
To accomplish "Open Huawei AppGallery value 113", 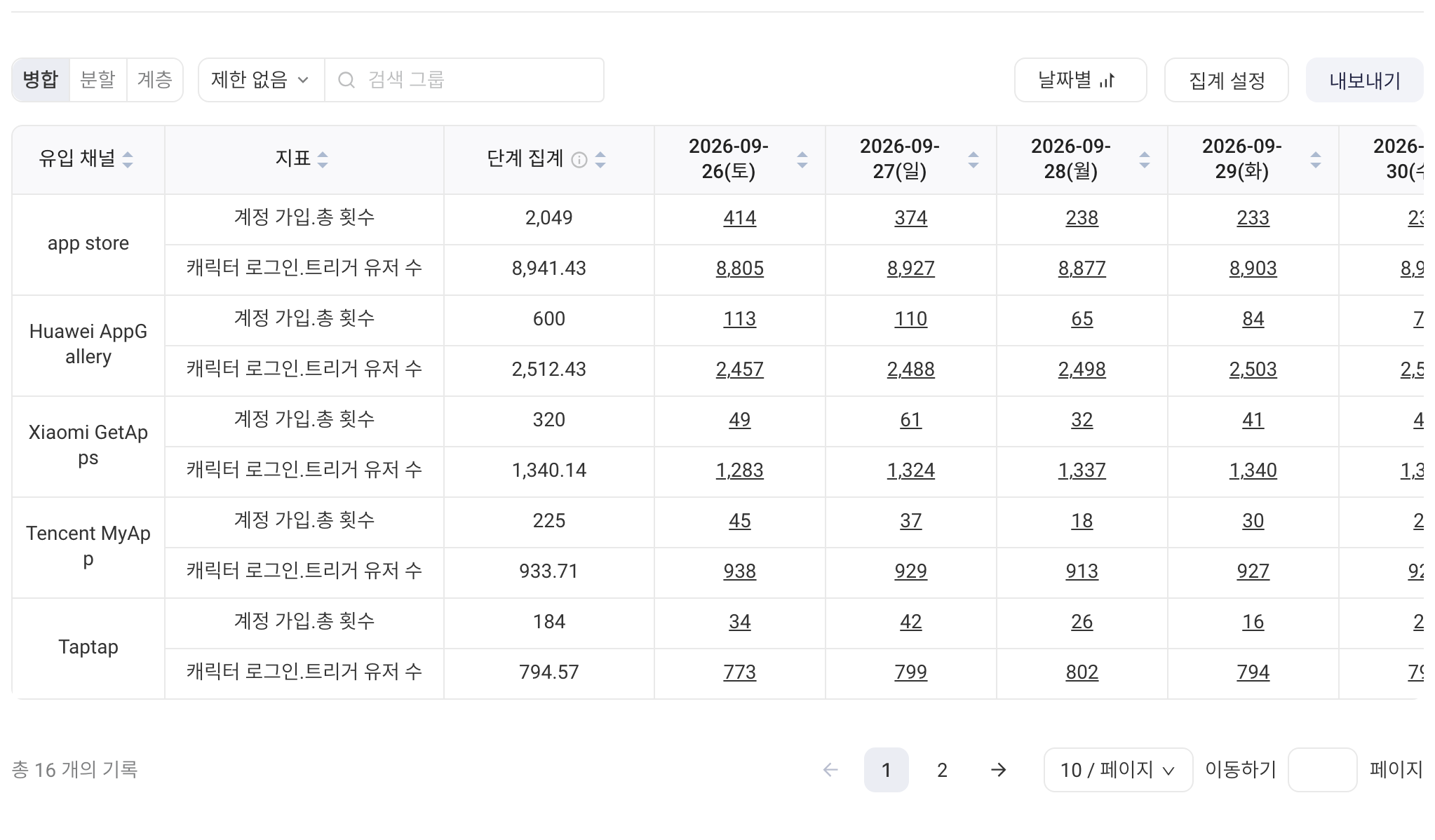I will click(x=739, y=319).
